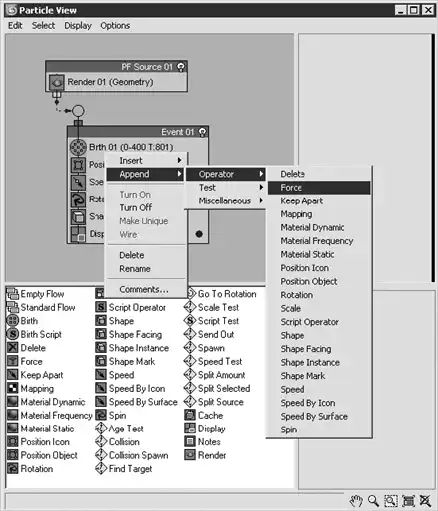Click the Zoom magnifier icon
The height and width of the screenshot is (511, 438).
[x=373, y=501]
